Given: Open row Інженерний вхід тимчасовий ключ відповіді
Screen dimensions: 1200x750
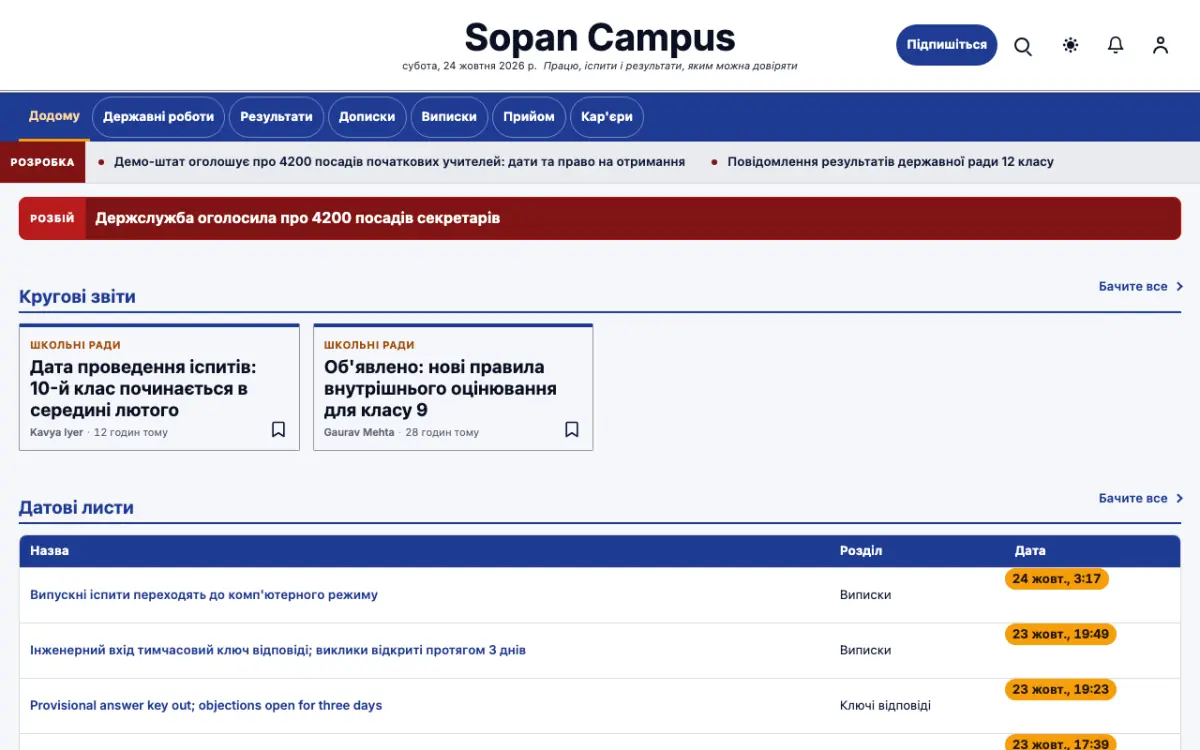Looking at the screenshot, I should (278, 650).
